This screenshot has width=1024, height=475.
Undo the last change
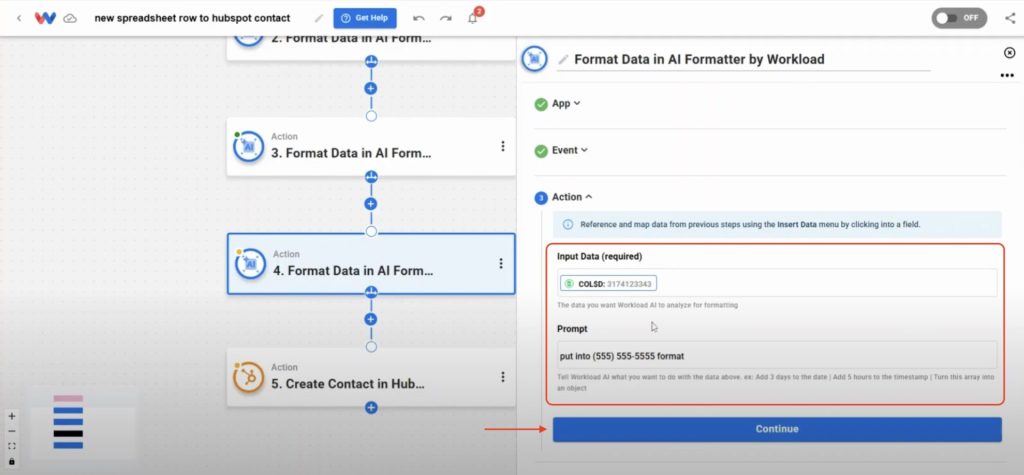pyautogui.click(x=419, y=18)
